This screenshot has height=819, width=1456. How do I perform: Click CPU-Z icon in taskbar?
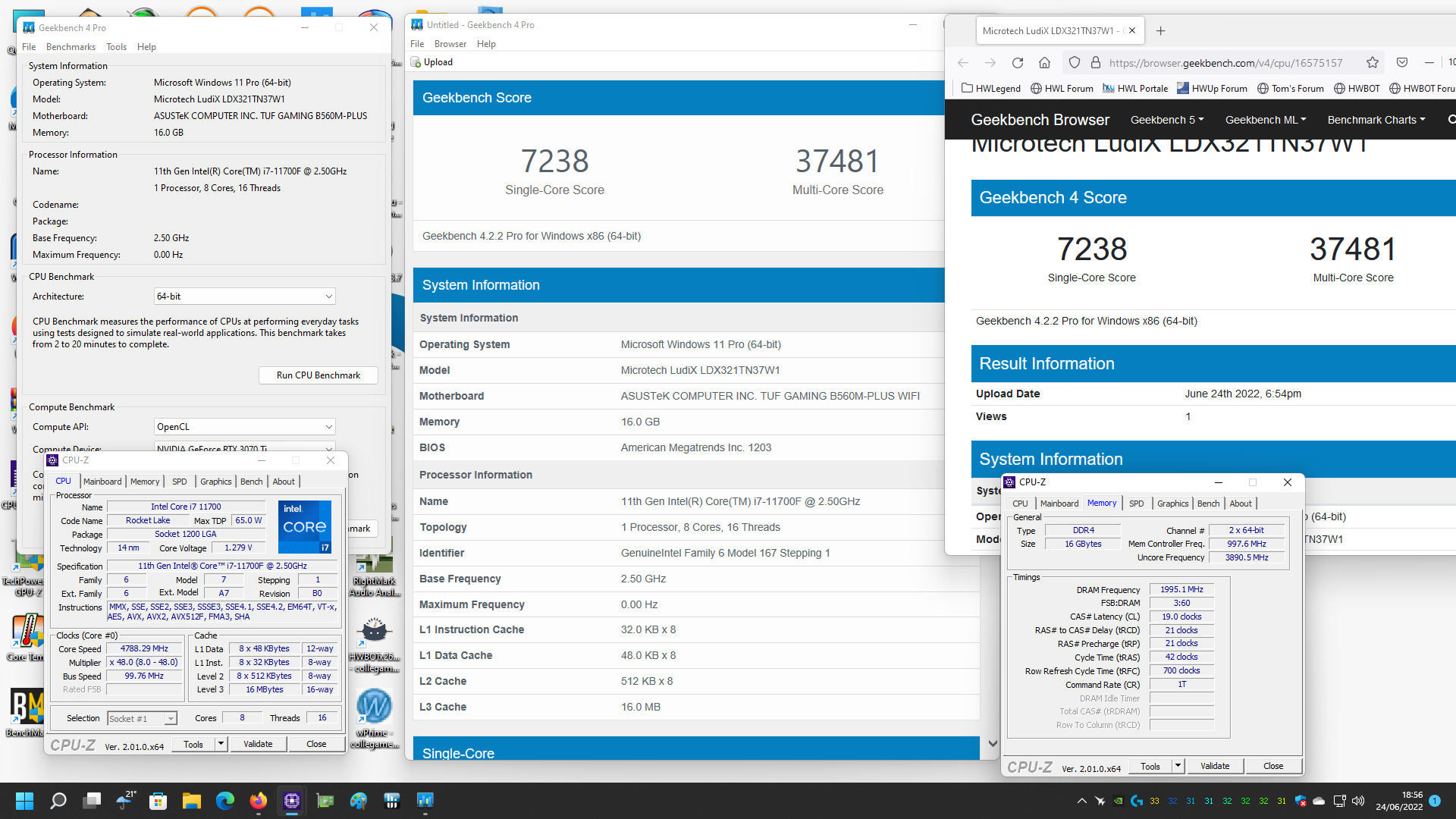[x=292, y=801]
